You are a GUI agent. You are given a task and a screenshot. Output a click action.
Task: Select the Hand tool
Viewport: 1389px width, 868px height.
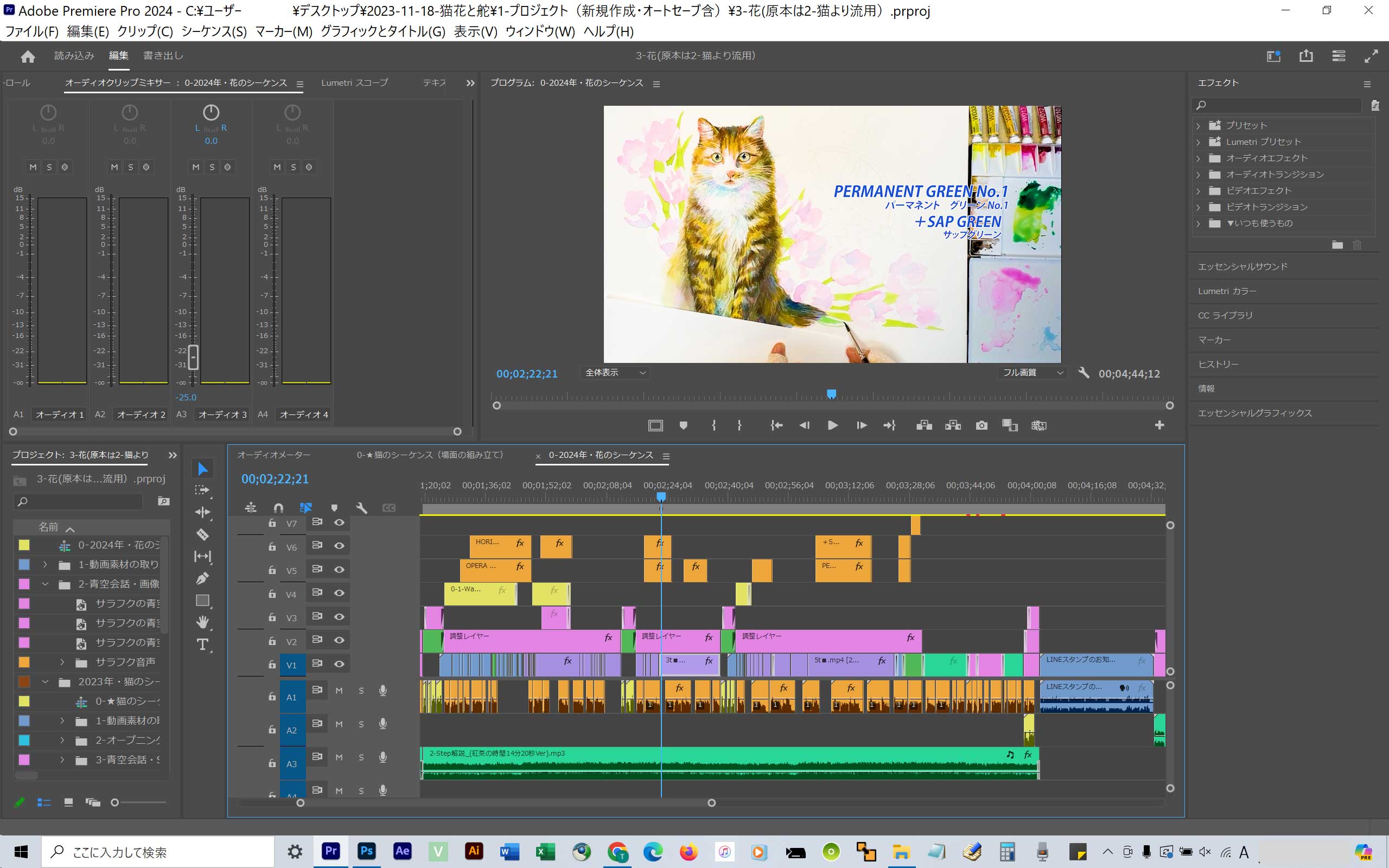202,622
